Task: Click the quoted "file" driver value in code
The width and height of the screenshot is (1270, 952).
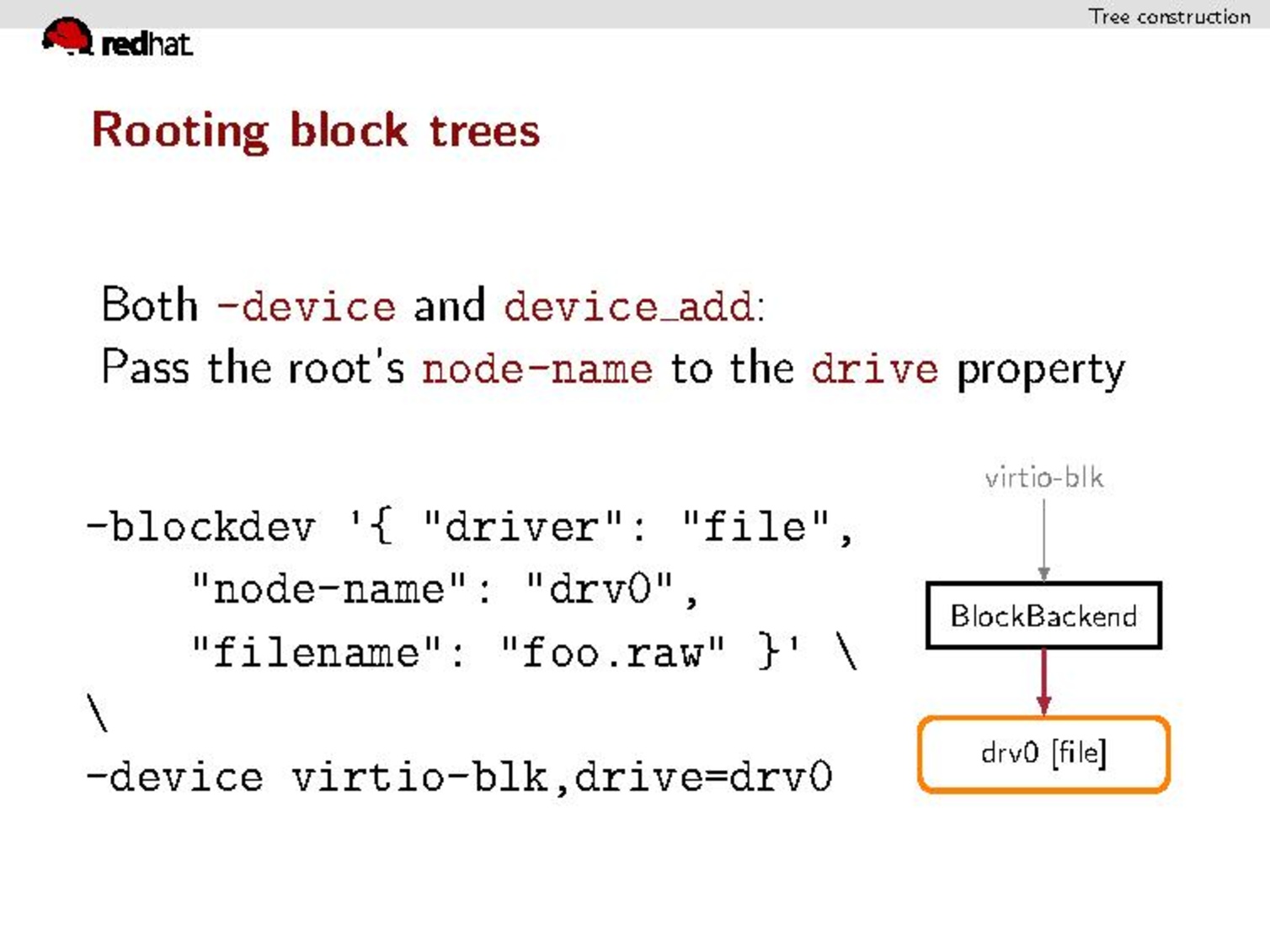Action: tap(755, 527)
